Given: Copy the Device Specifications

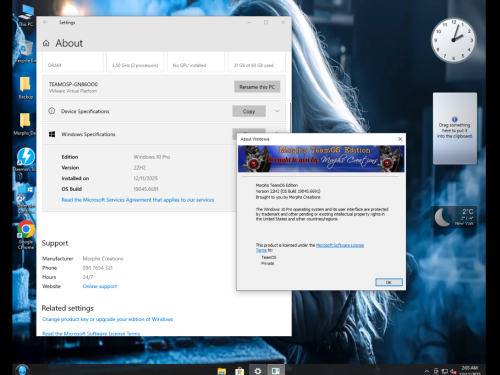Looking at the screenshot, I should 249,111.
